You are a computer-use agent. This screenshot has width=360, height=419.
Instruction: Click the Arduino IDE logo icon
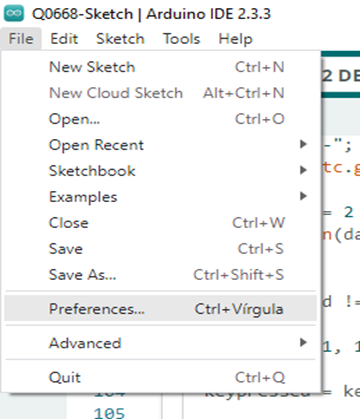[x=14, y=13]
